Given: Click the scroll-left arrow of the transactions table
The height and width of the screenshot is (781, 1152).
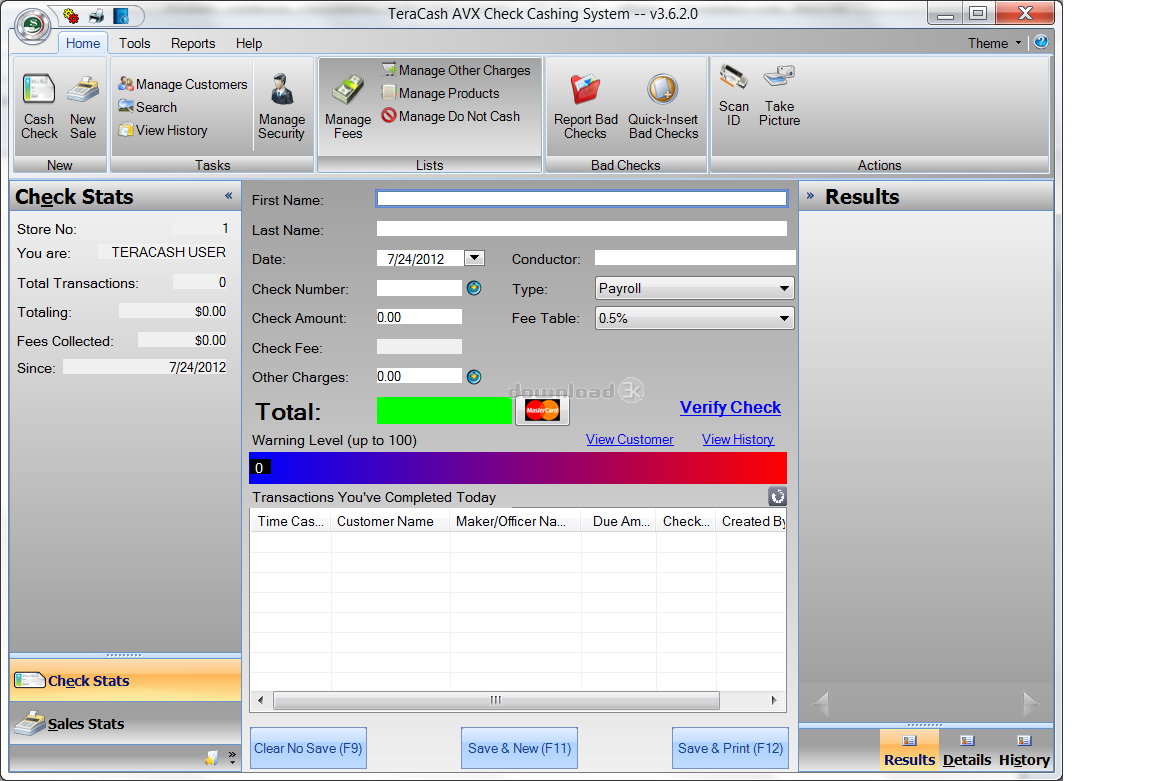Looking at the screenshot, I should click(260, 700).
